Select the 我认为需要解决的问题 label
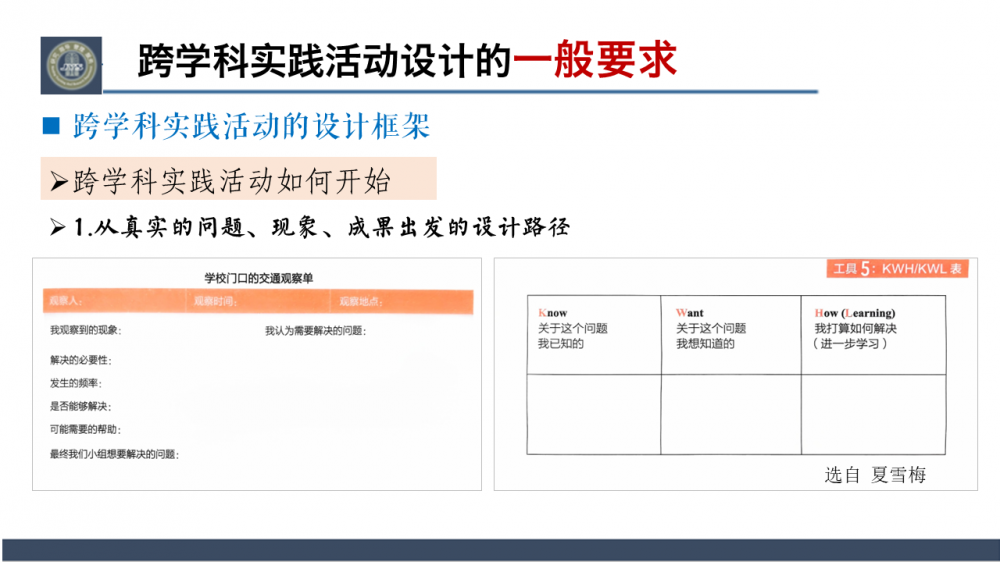The height and width of the screenshot is (562, 1000). pyautogui.click(x=315, y=331)
